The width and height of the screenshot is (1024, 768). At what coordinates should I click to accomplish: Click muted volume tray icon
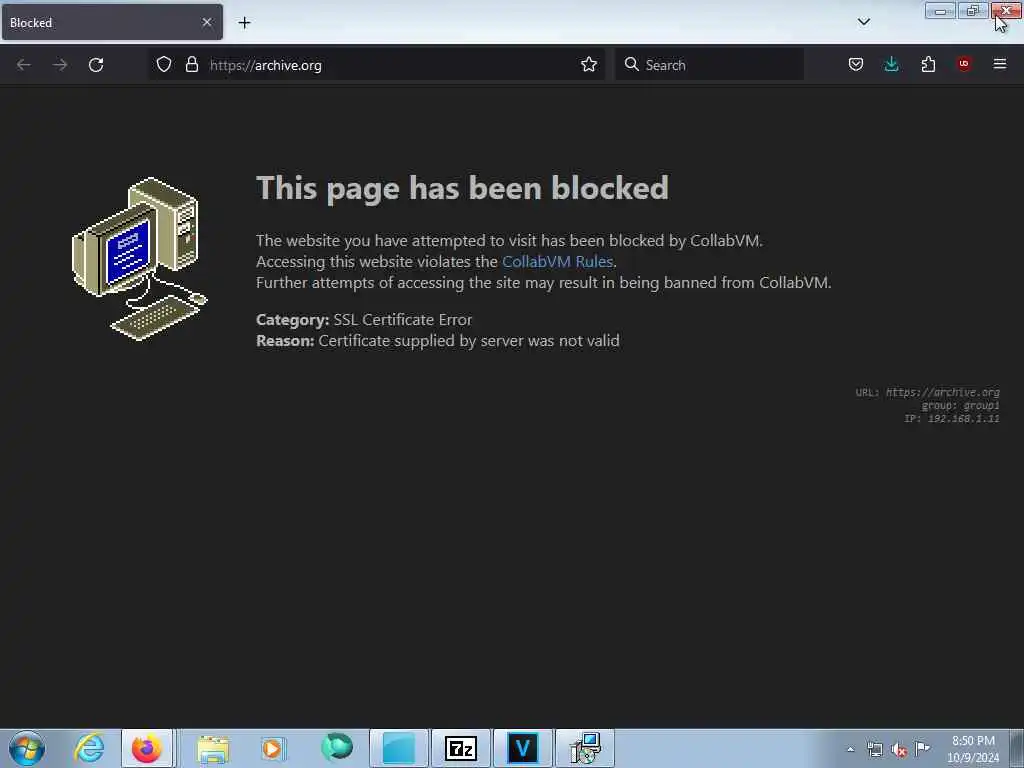[899, 750]
